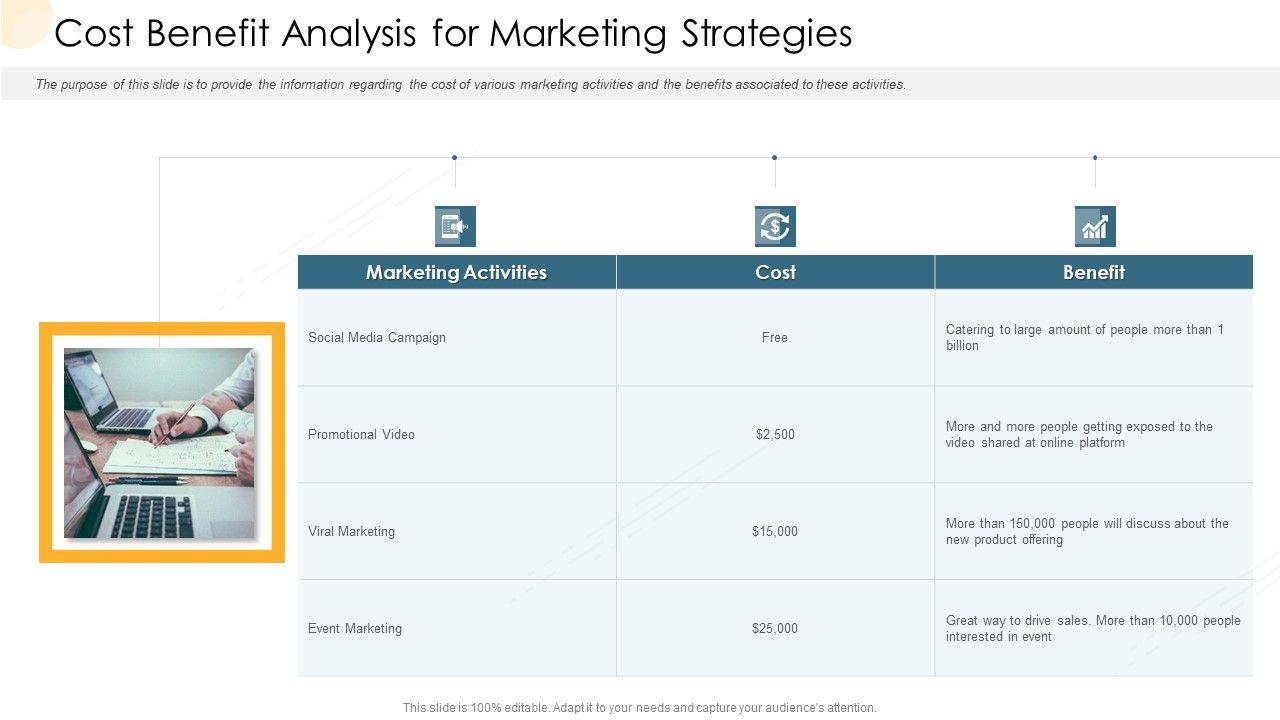Click the slide purpose description text

pyautogui.click(x=471, y=85)
